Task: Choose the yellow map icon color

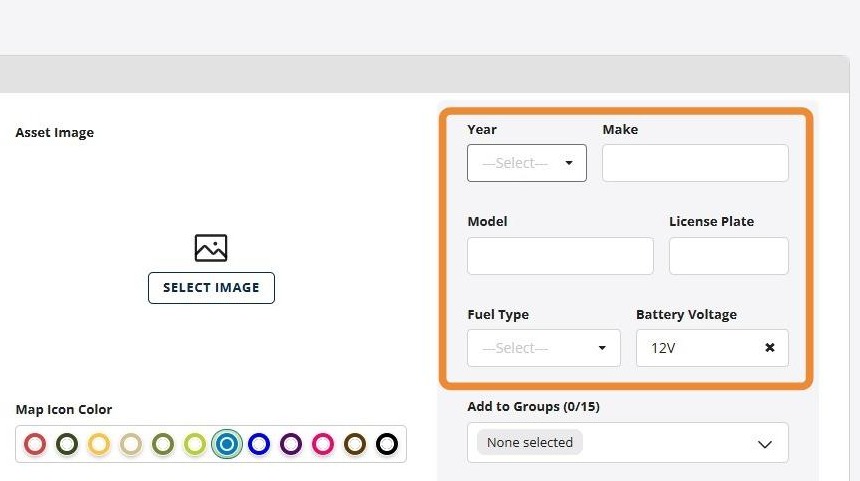Action: click(x=99, y=444)
